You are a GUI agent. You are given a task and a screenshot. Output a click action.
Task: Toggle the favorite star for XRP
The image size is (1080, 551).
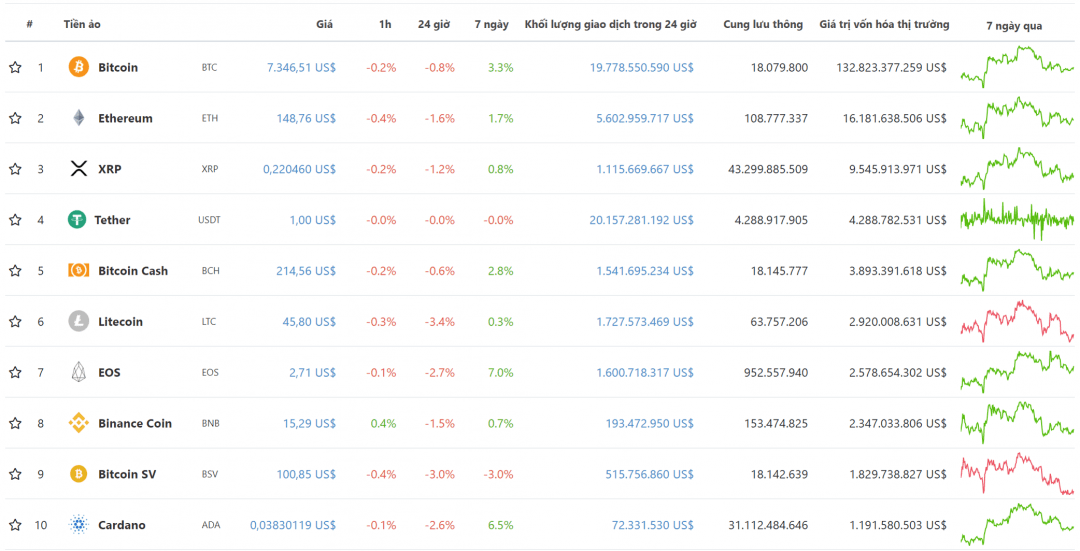(15, 169)
